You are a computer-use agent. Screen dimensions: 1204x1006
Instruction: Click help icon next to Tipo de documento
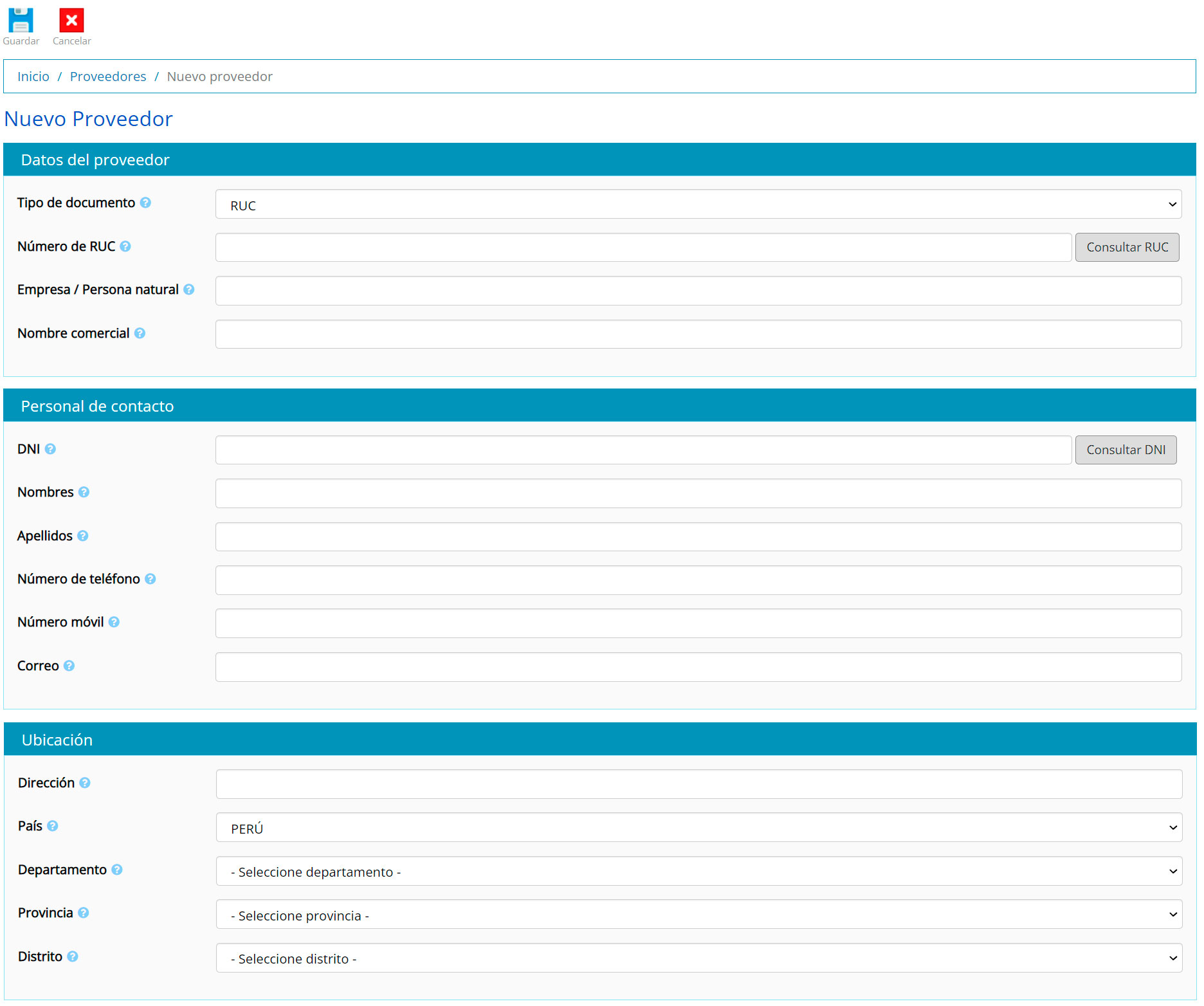[145, 203]
